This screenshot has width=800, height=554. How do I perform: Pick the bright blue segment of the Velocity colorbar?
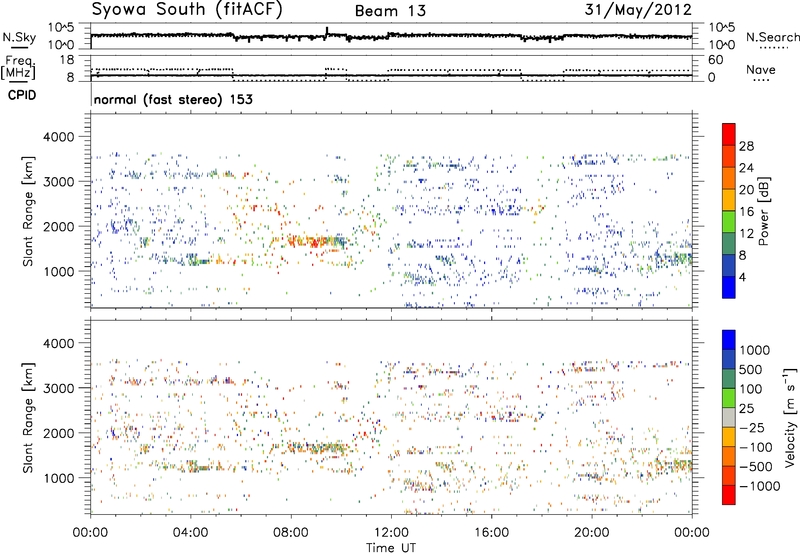[729, 340]
